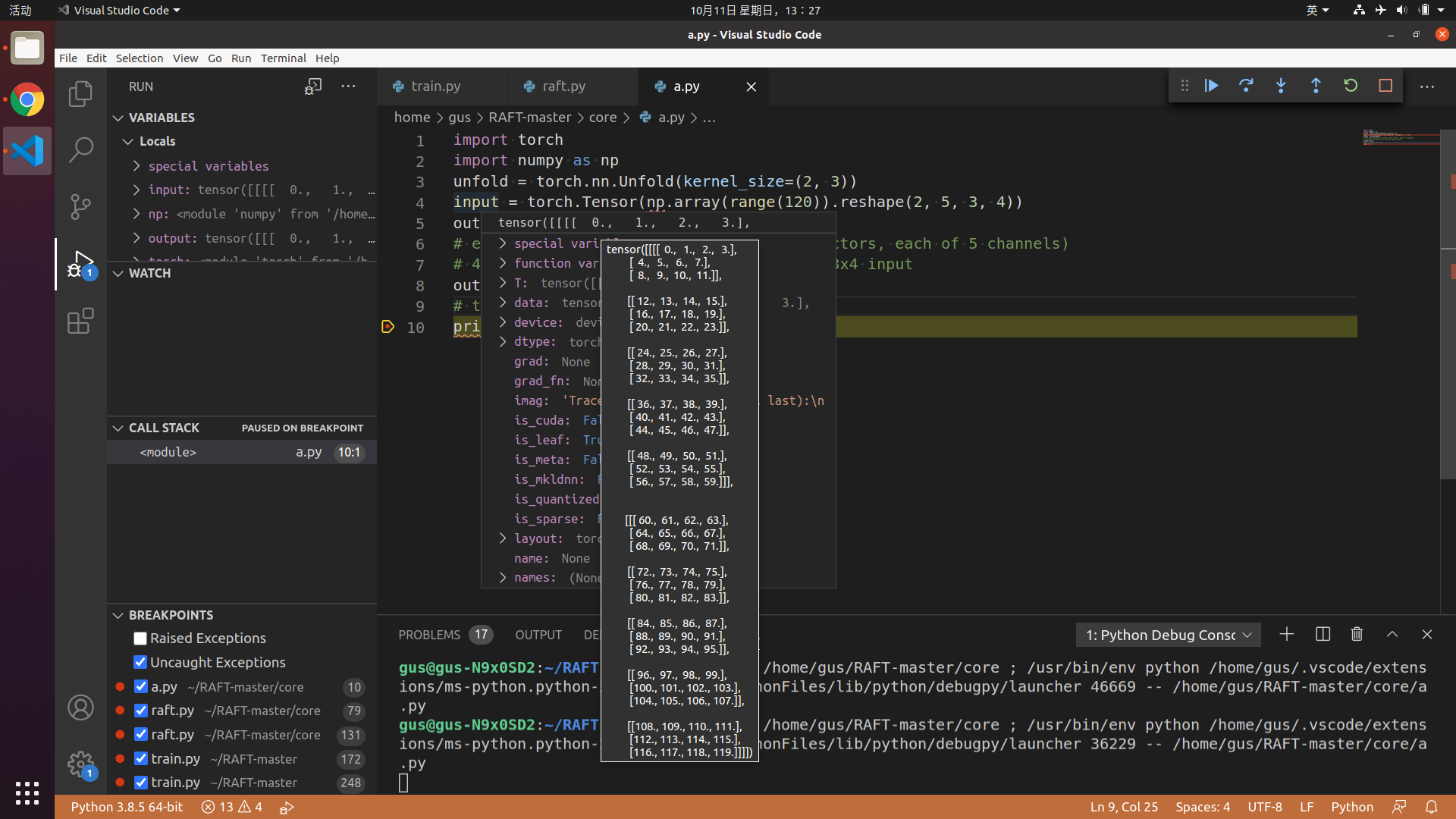
Task: Open the PROBLEMS panel tab
Action: (x=429, y=635)
